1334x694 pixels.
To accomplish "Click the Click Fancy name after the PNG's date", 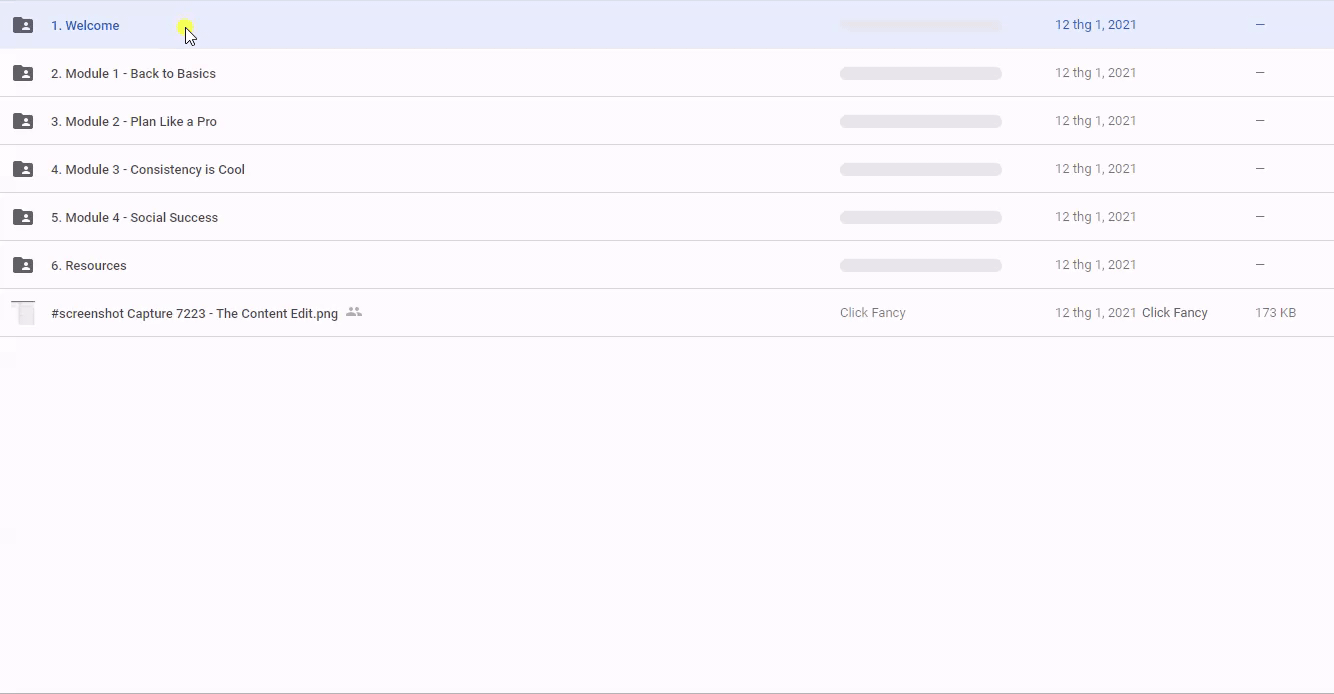I will tap(1174, 313).
